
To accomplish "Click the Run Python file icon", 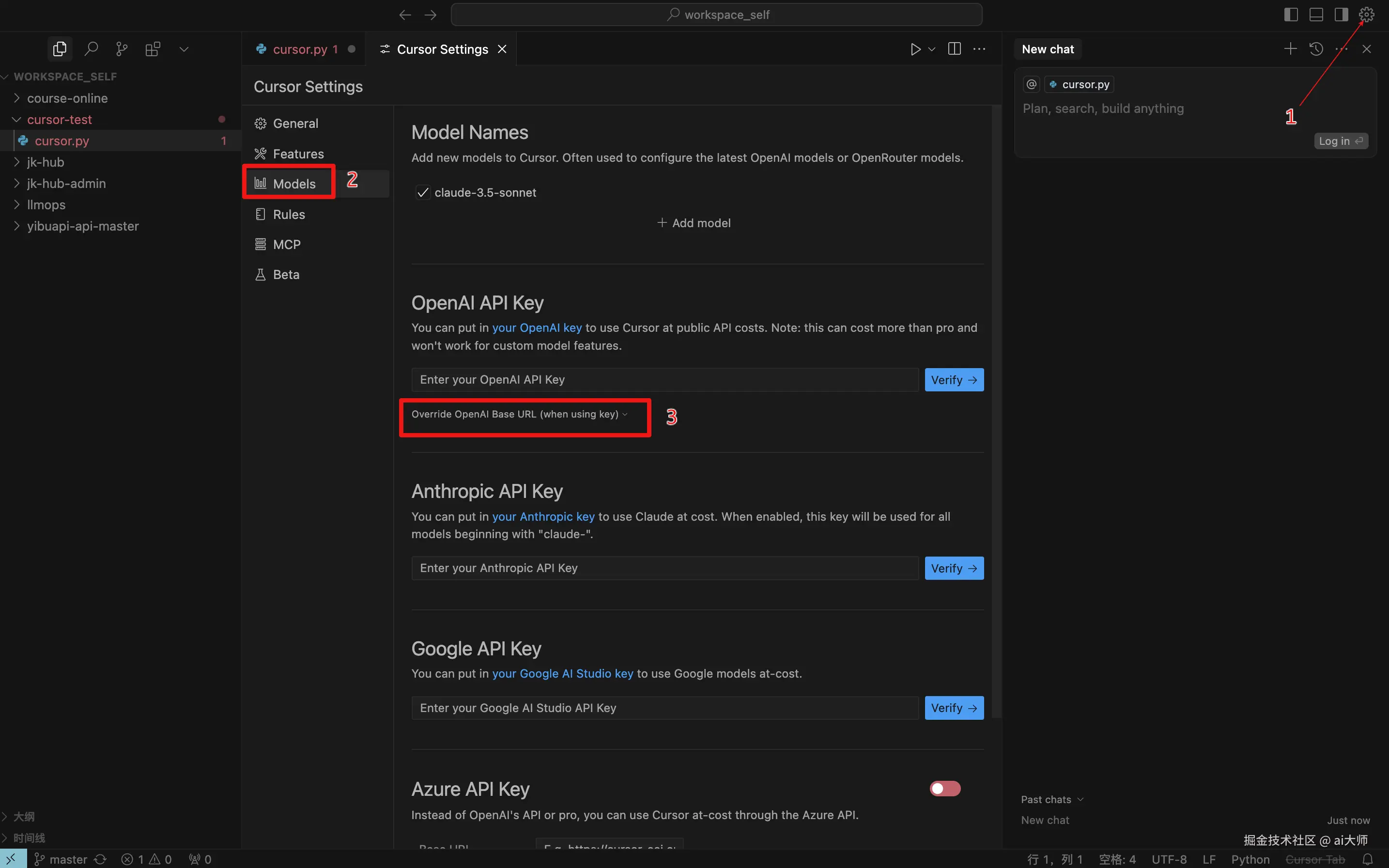I will pos(915,49).
